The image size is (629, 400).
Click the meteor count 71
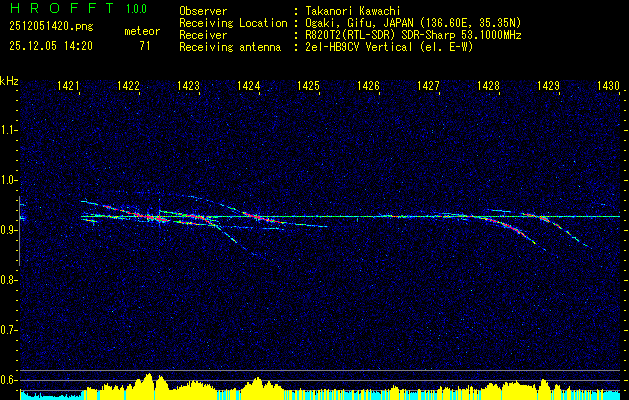click(145, 46)
